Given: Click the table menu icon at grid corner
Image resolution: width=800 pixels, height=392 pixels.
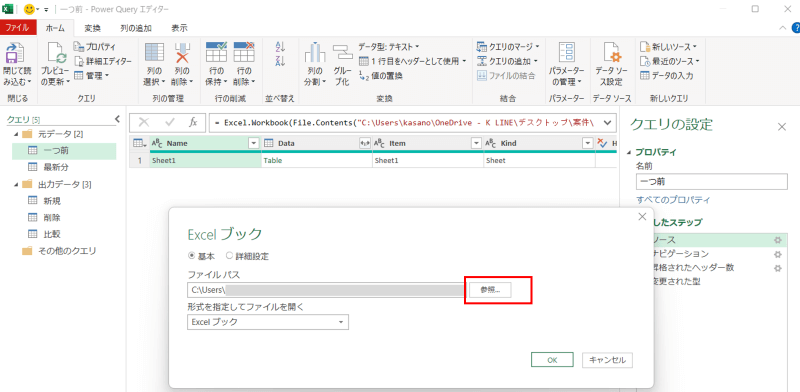Looking at the screenshot, I should point(138,143).
